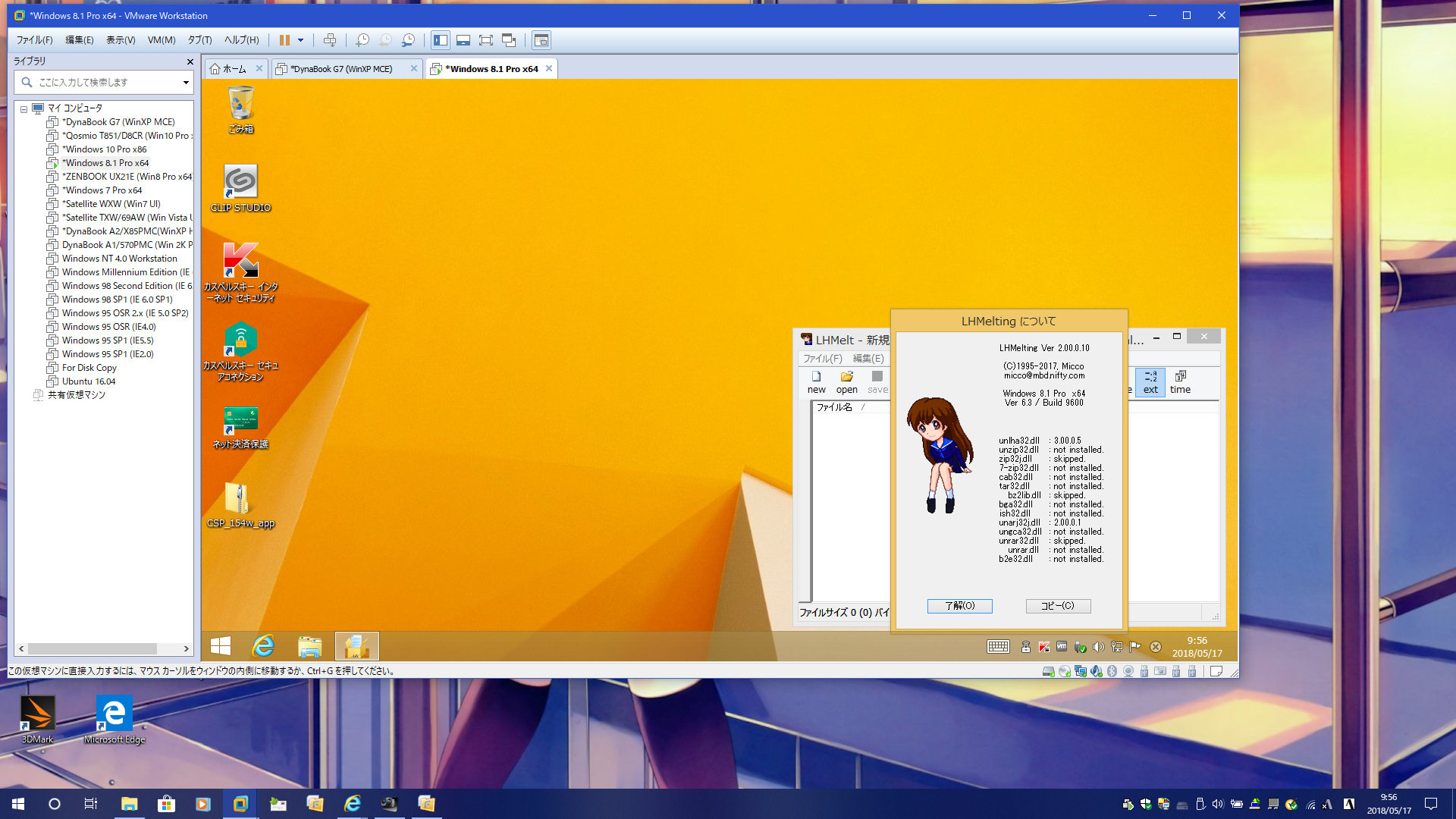Click the new toolbar button in LHMelt
The height and width of the screenshot is (819, 1456).
coord(816,382)
